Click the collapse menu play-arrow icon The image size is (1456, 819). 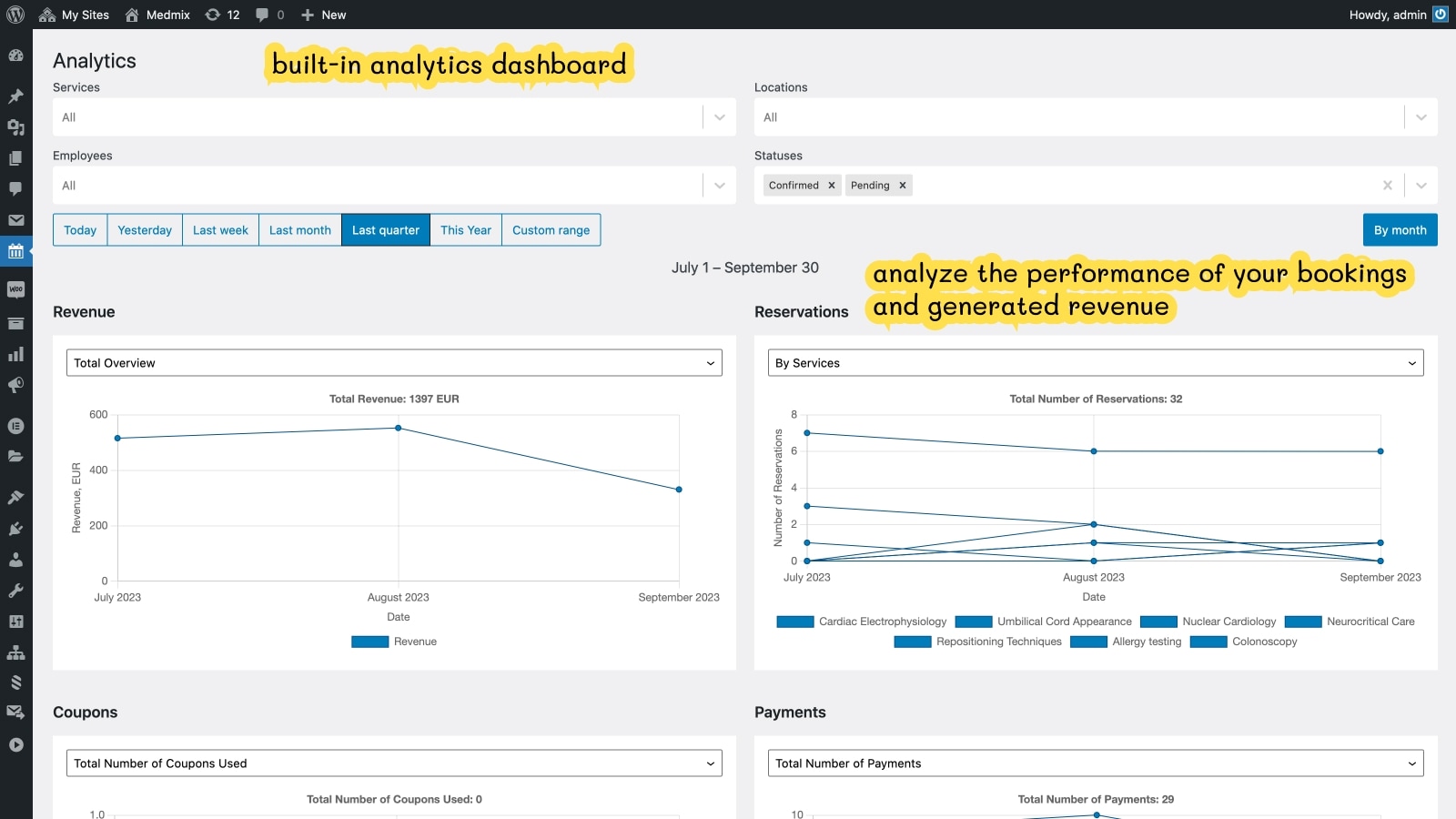point(15,744)
